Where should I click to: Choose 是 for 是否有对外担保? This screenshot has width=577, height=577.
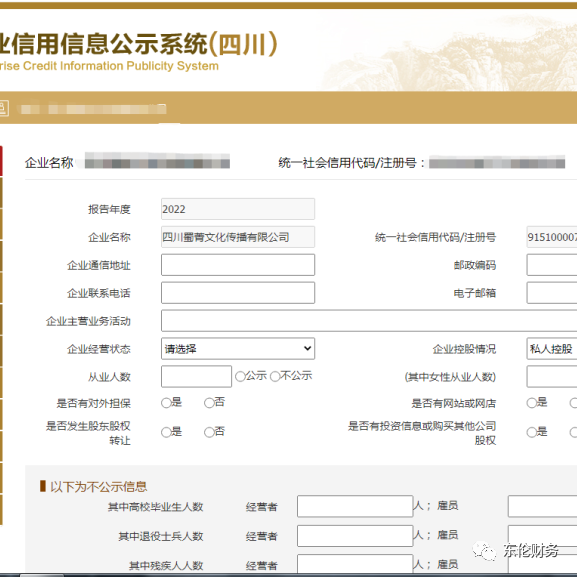[166, 403]
